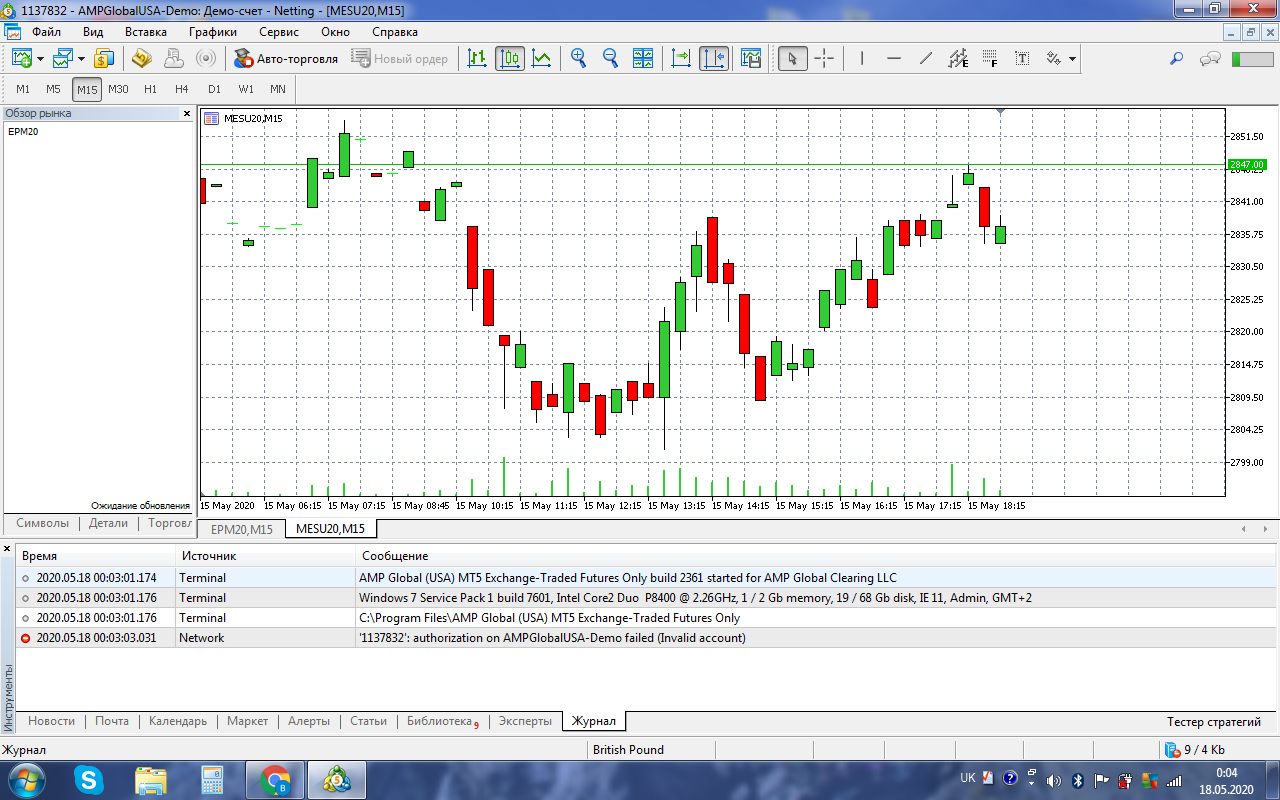Select the authorization failed log row
The width and height of the screenshot is (1280, 800).
646,638
